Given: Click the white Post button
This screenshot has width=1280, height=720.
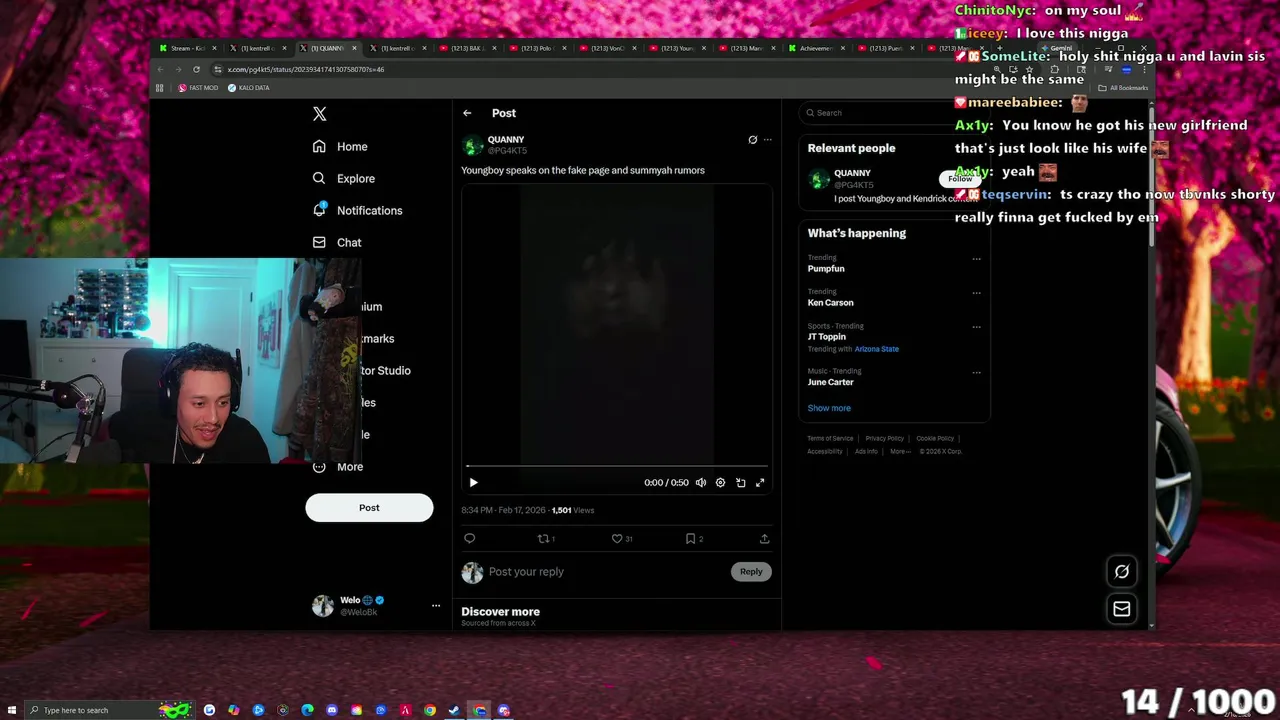Looking at the screenshot, I should pyautogui.click(x=369, y=508).
